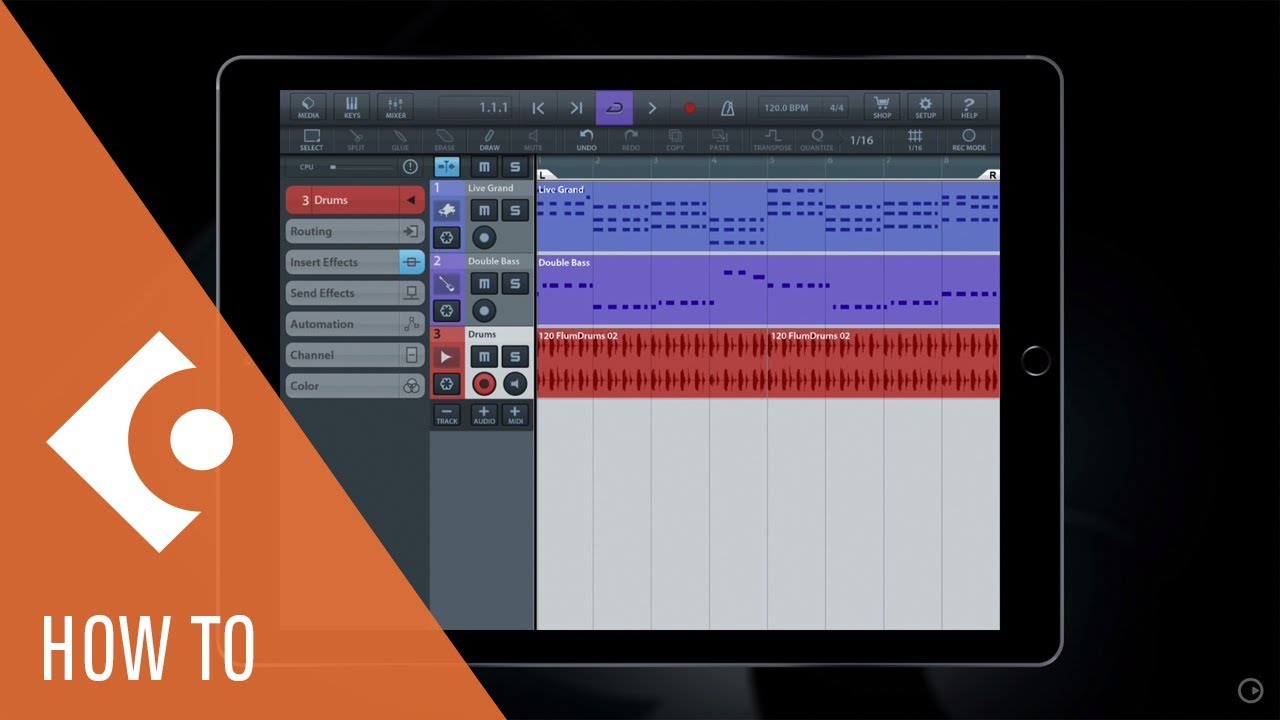Toggle the metronome click

(728, 108)
